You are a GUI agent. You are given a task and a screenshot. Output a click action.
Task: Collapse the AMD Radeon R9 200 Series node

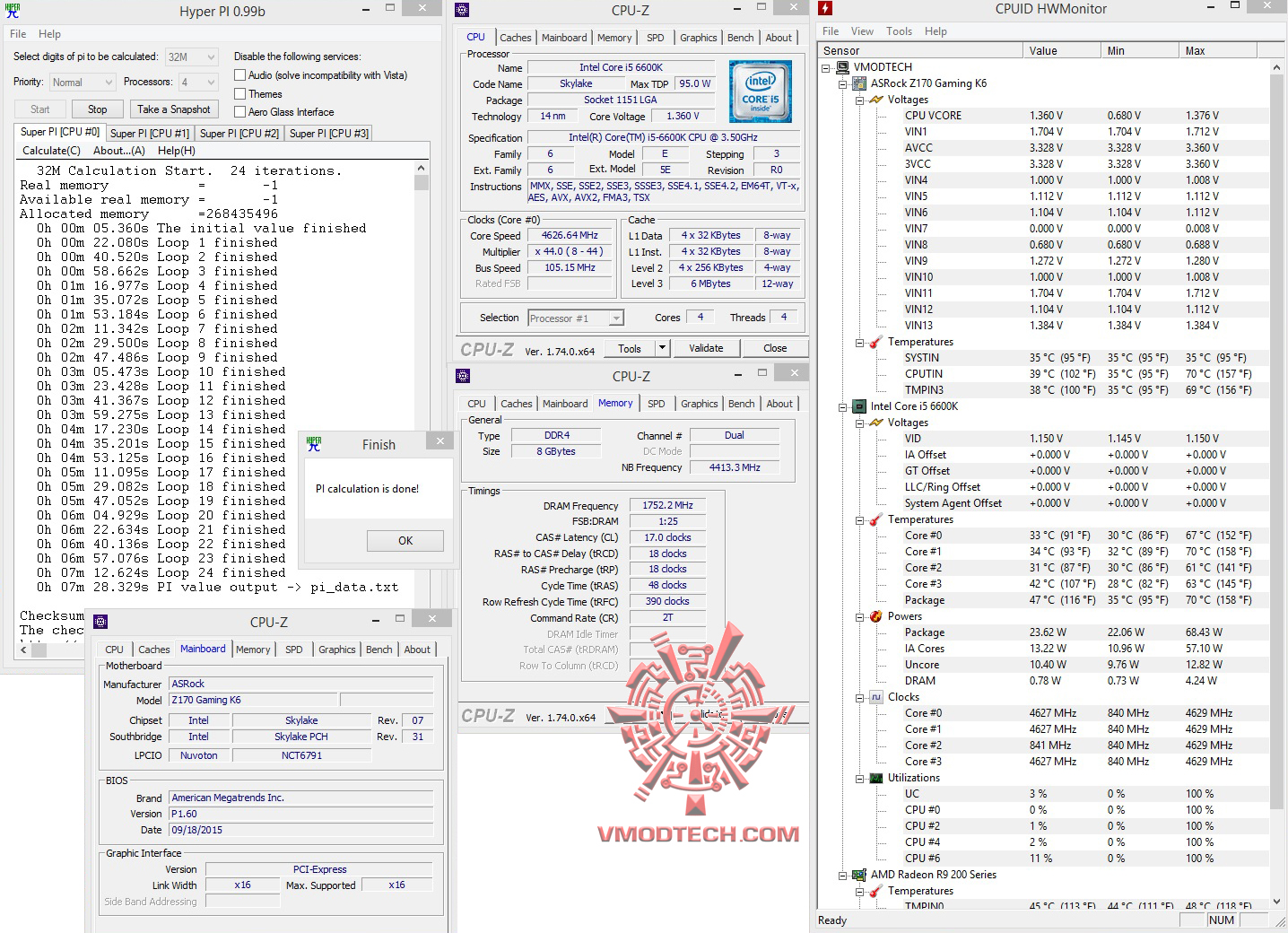point(842,875)
